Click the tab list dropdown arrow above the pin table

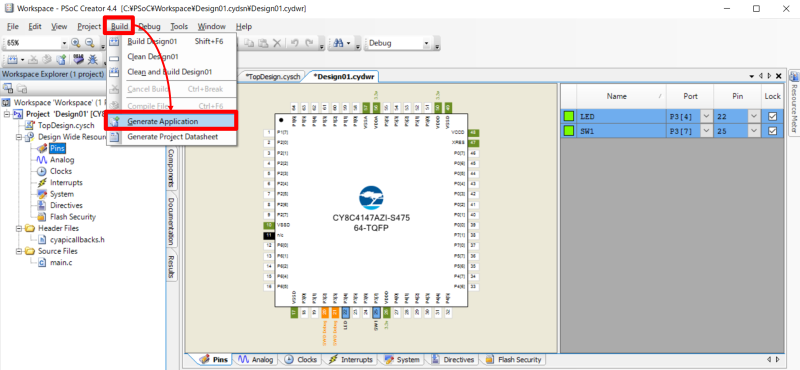pos(752,76)
